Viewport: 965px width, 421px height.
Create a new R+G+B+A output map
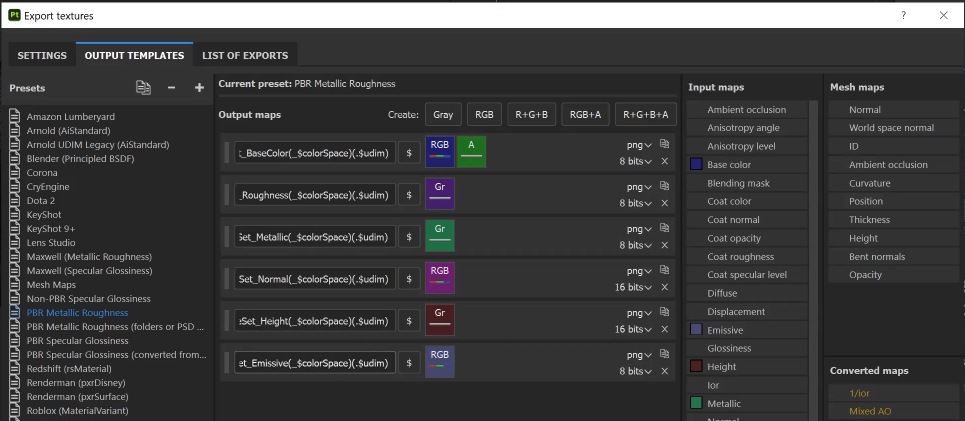coord(645,115)
